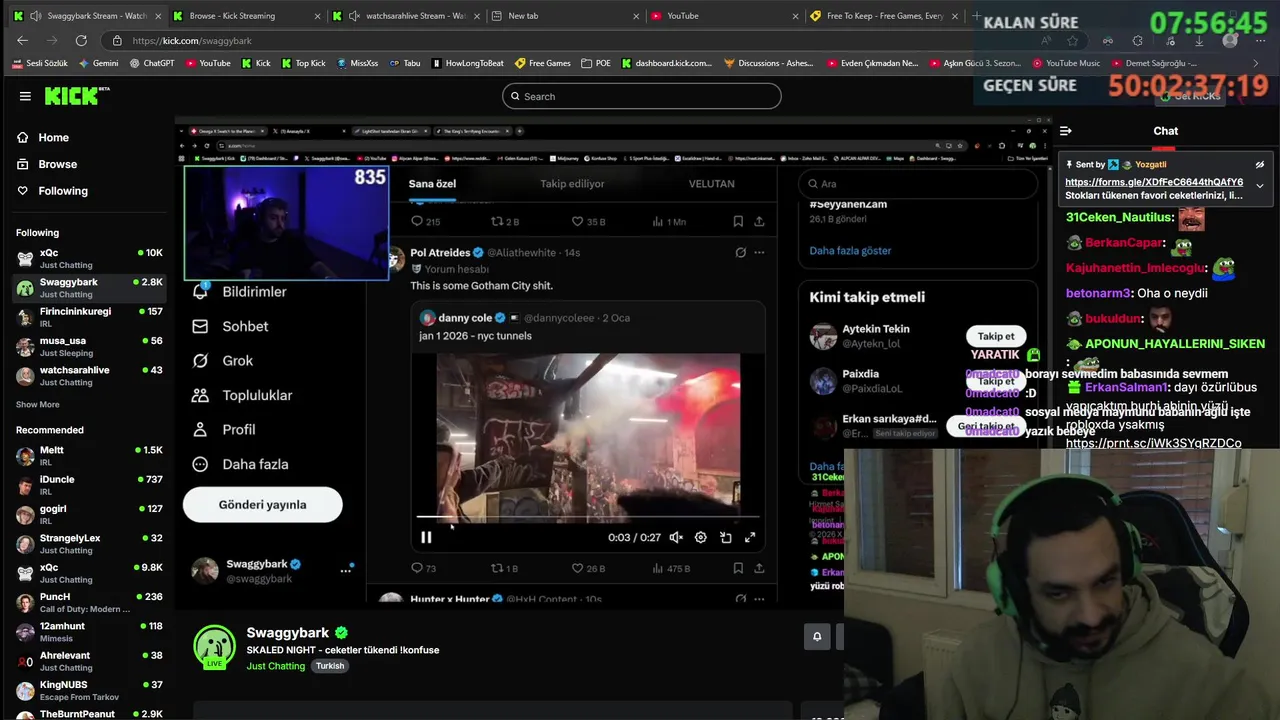This screenshot has height=720, width=1280.
Task: Open recommended channel StrangelyLex
Action: coord(89,543)
